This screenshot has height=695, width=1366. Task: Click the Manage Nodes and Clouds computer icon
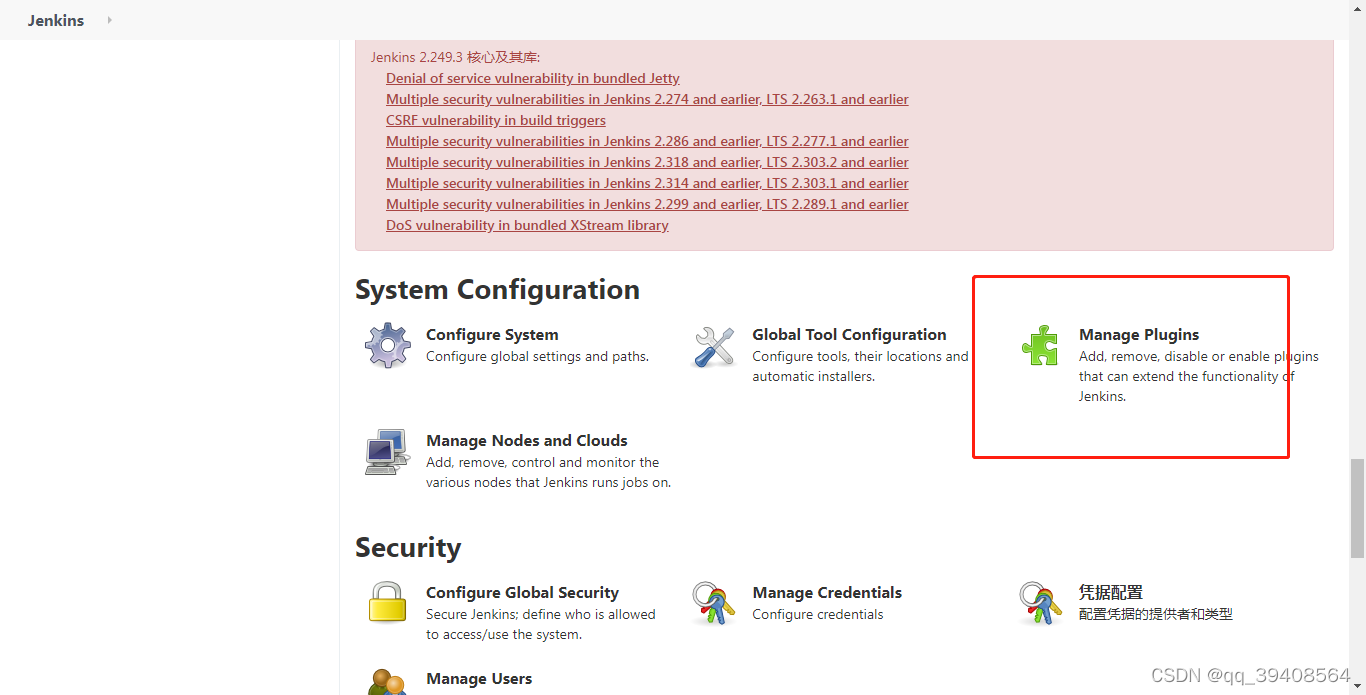pos(387,452)
